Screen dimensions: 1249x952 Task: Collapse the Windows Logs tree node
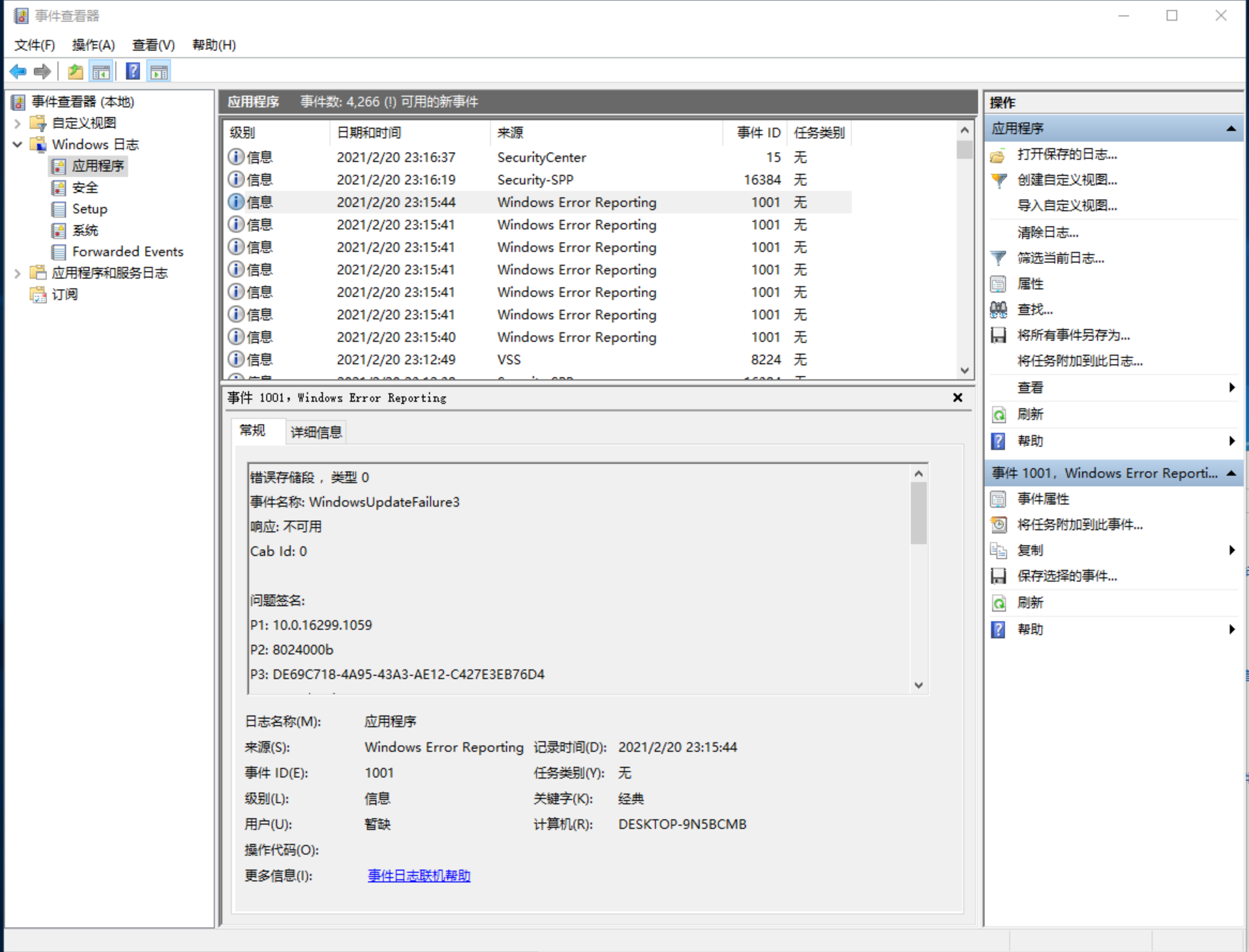(x=18, y=145)
